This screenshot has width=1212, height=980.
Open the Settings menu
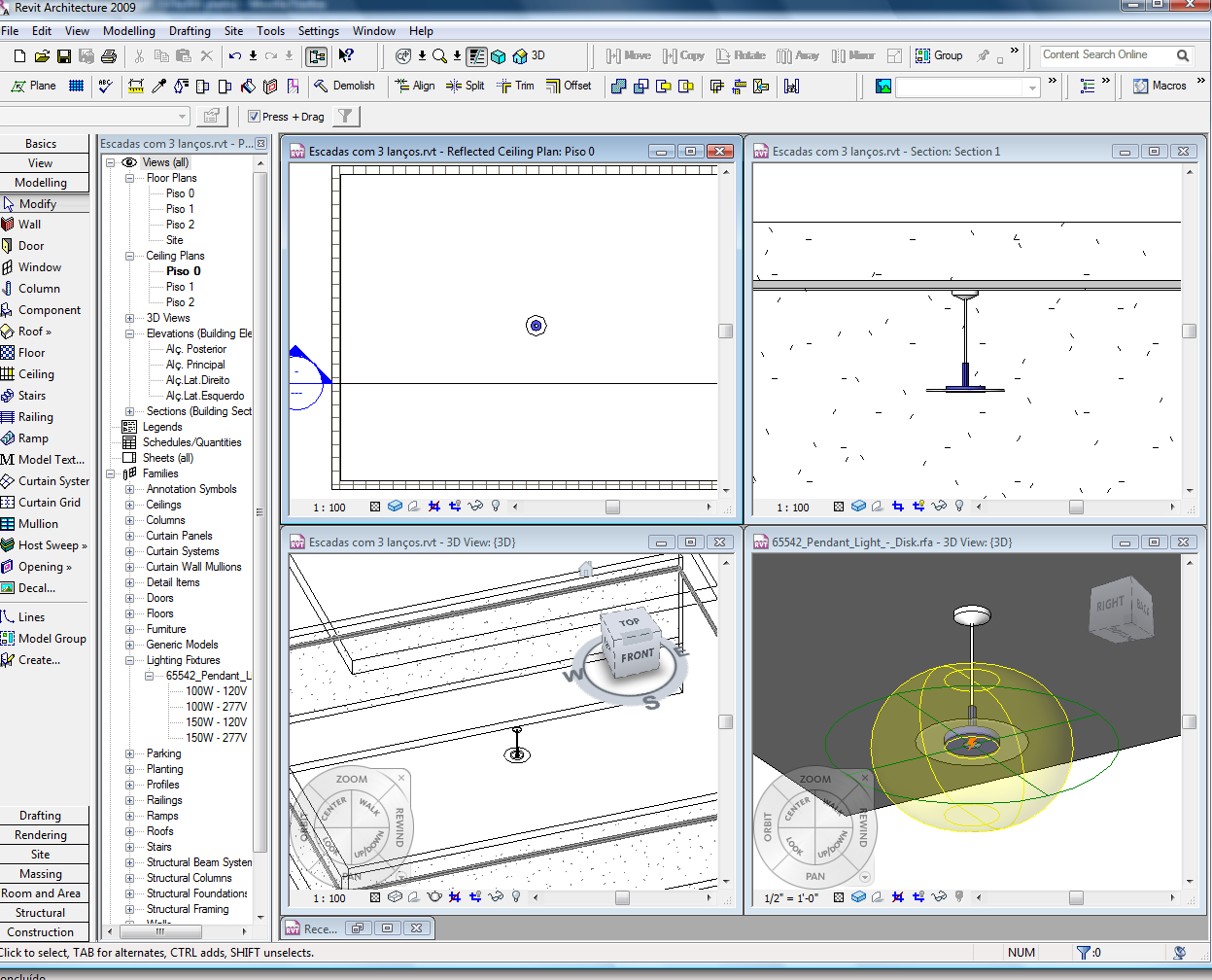click(x=318, y=31)
